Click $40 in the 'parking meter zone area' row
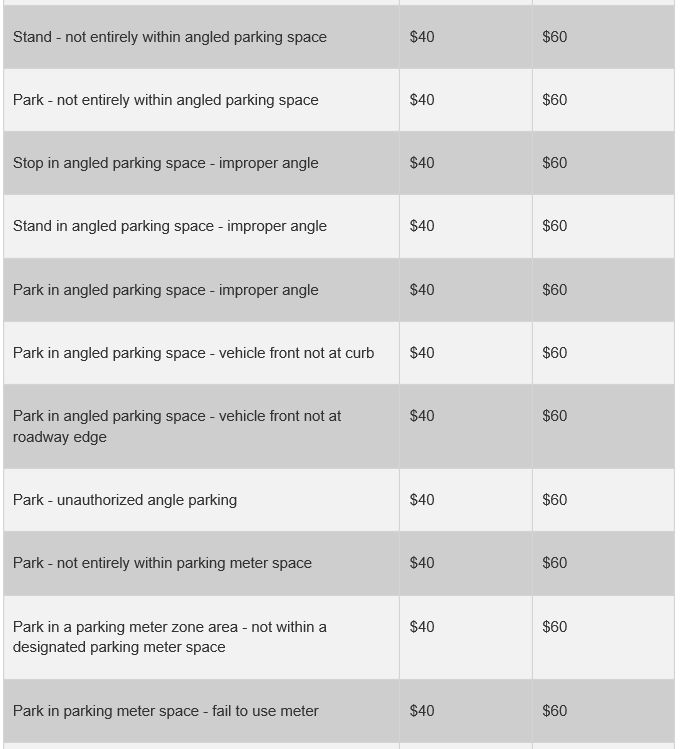The width and height of the screenshot is (681, 749). (x=422, y=627)
